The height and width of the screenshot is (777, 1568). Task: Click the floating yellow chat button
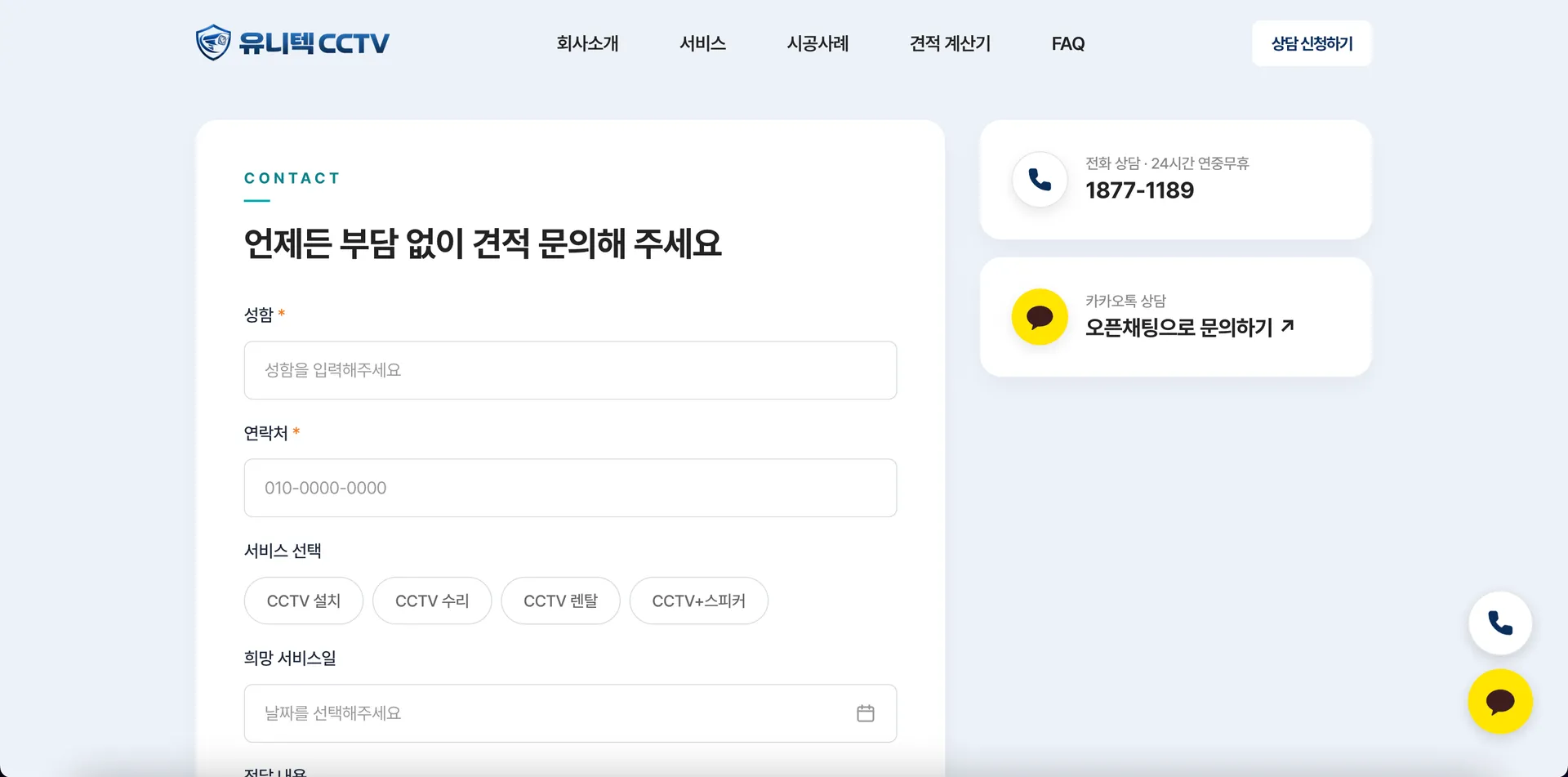click(x=1500, y=702)
